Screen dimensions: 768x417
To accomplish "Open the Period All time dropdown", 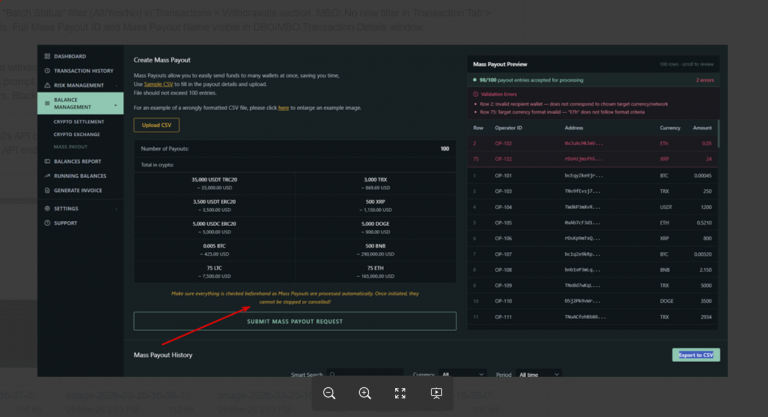I will [538, 374].
